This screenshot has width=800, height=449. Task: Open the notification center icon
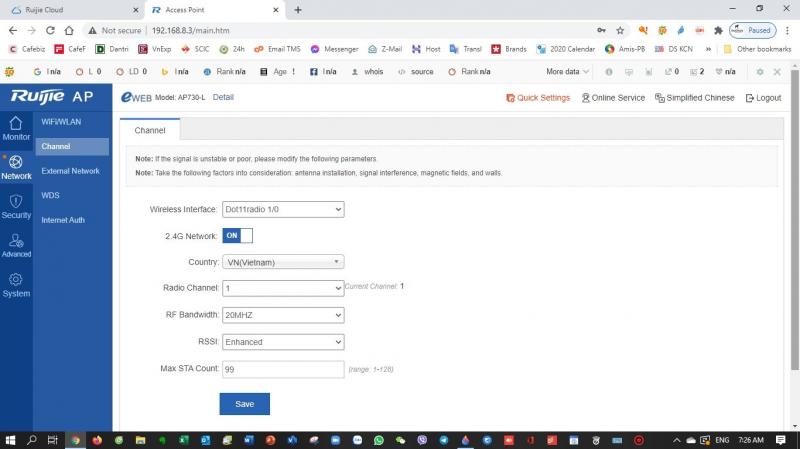[x=781, y=440]
